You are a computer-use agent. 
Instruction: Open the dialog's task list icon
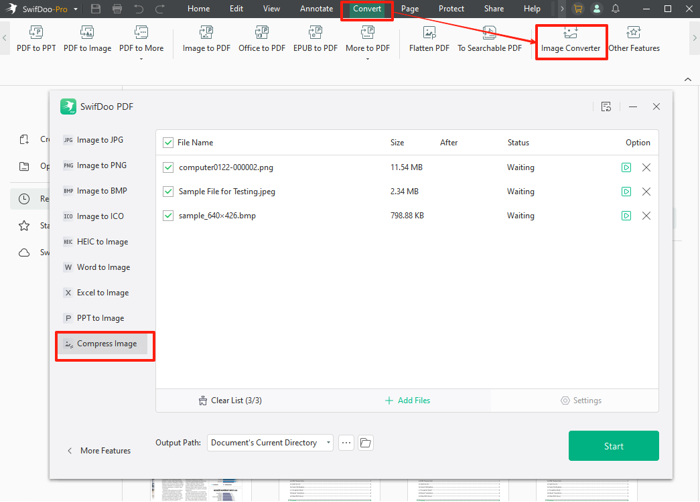[x=606, y=107]
